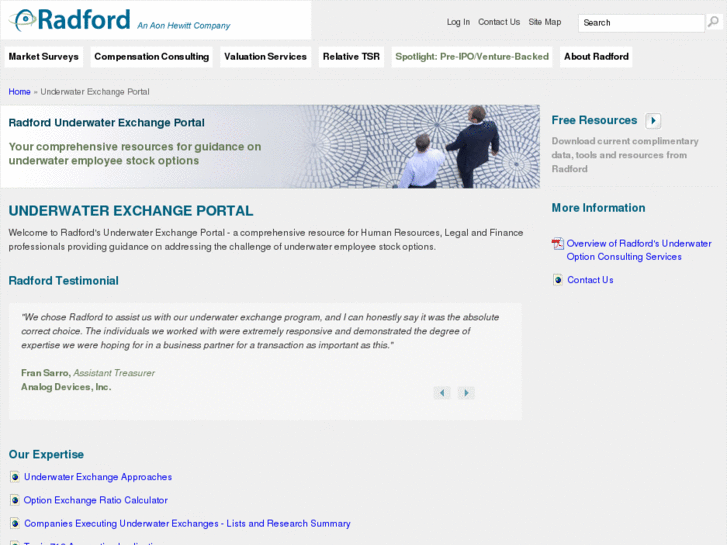
Task: Open the About Radford menu
Action: 596,57
